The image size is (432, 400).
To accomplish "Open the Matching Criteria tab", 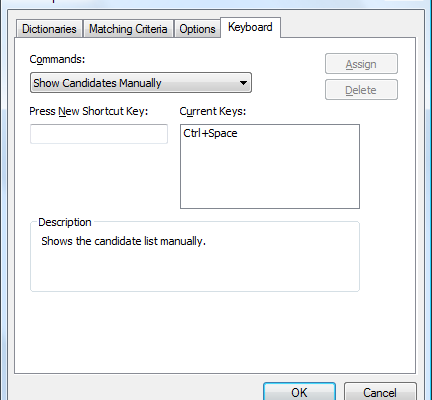I will pyautogui.click(x=128, y=29).
